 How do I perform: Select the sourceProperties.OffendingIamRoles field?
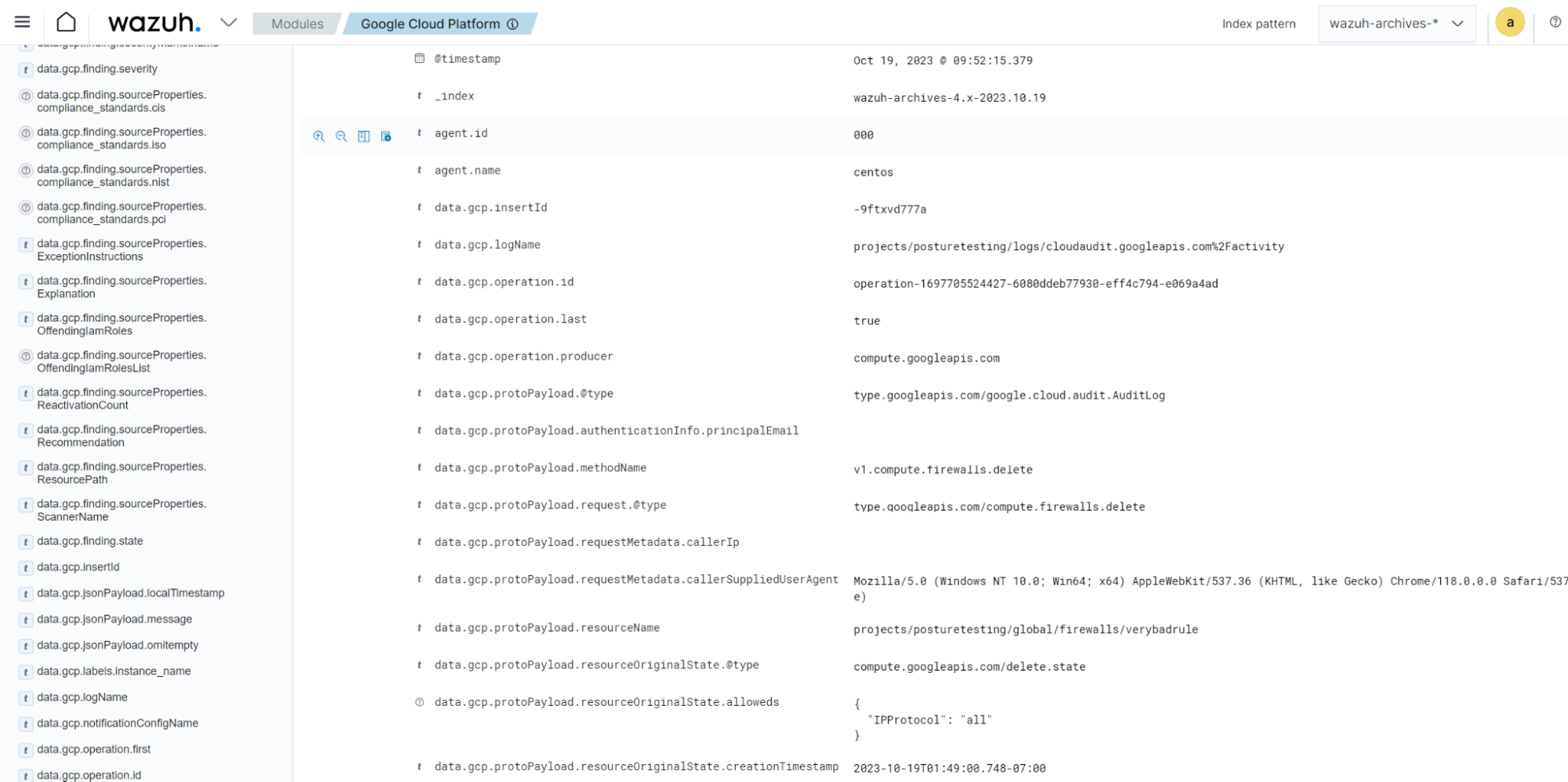coord(122,325)
